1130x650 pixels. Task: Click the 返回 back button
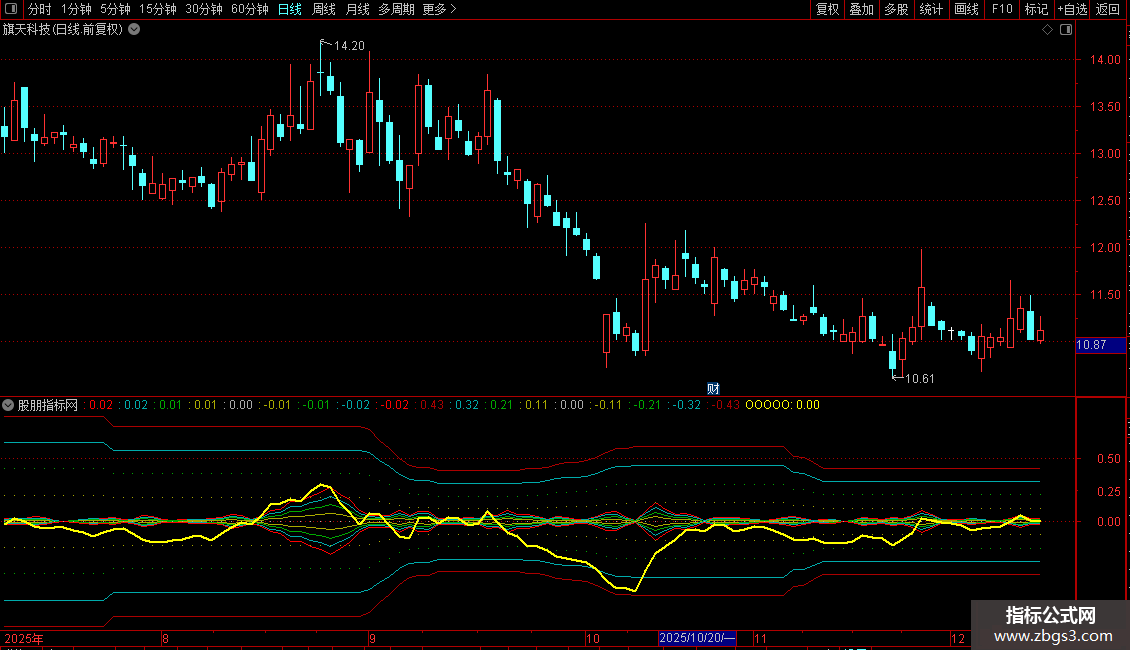click(x=1108, y=10)
